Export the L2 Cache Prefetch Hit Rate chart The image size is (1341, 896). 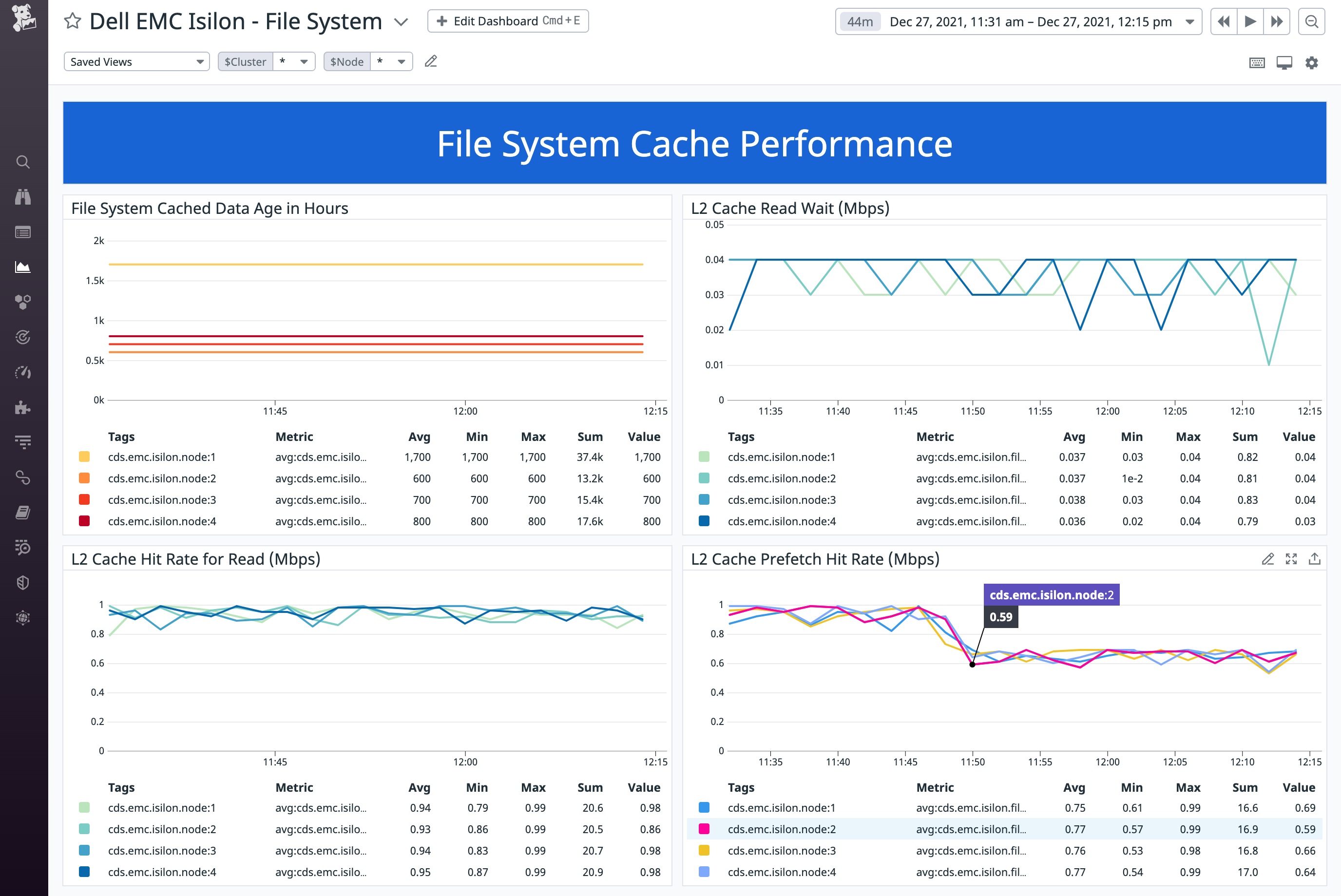pyautogui.click(x=1314, y=559)
